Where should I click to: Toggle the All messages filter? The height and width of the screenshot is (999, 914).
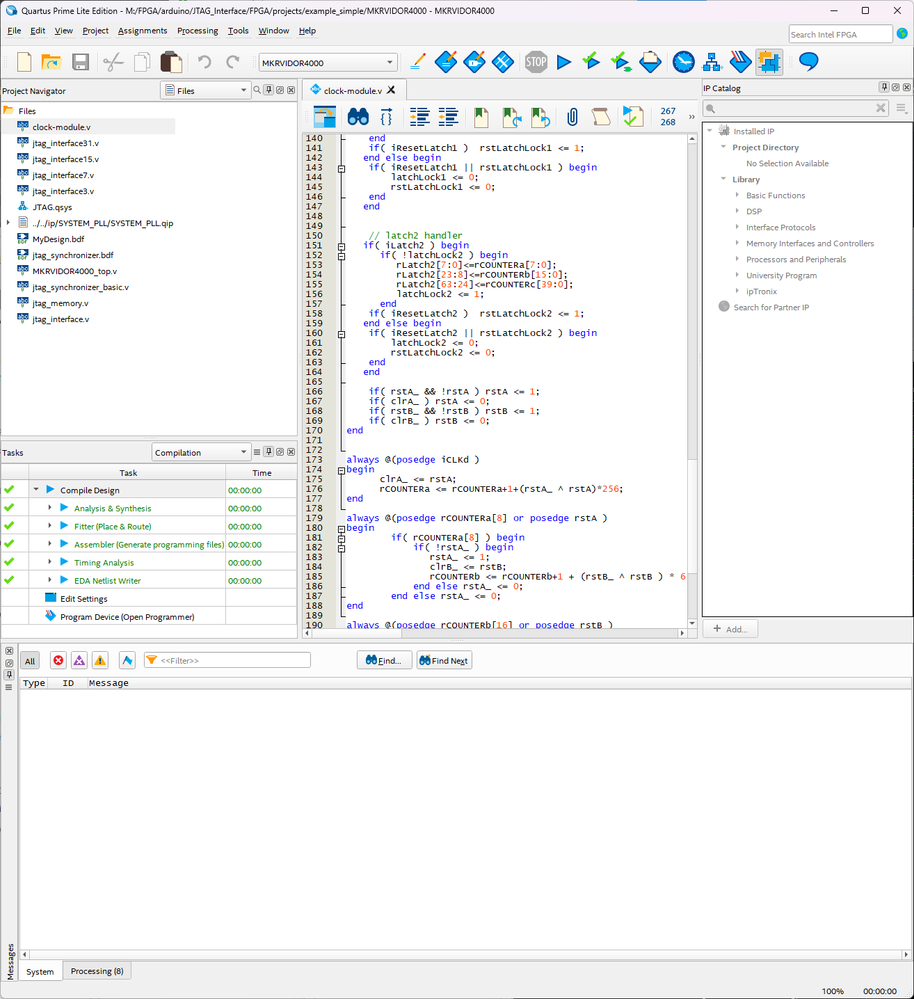coord(30,661)
